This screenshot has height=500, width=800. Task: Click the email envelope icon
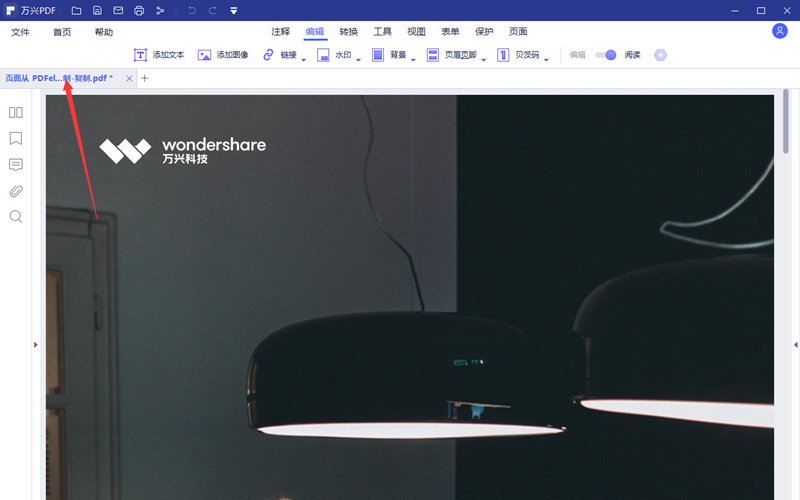click(x=118, y=10)
